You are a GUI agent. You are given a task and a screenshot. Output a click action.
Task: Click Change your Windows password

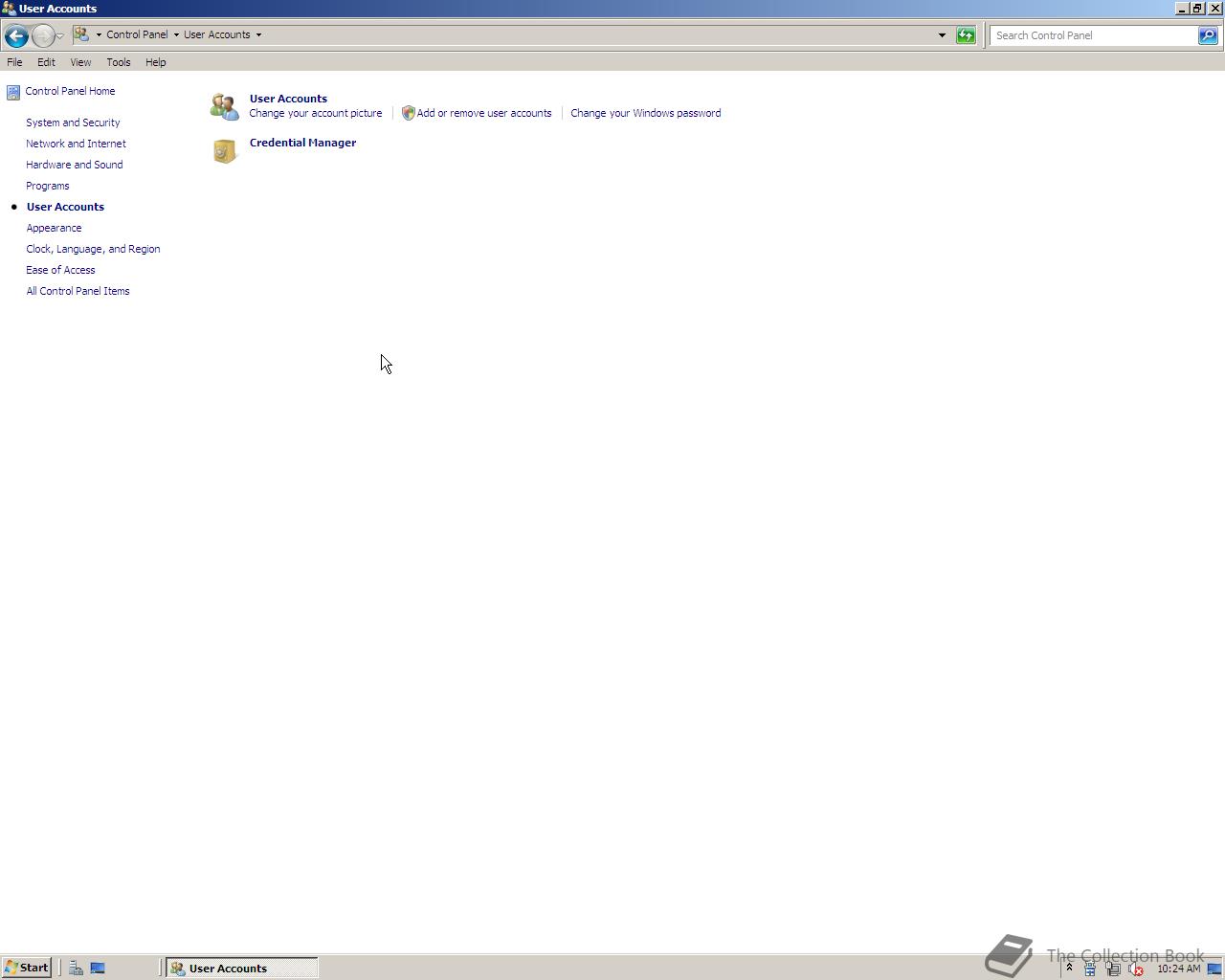coord(646,113)
